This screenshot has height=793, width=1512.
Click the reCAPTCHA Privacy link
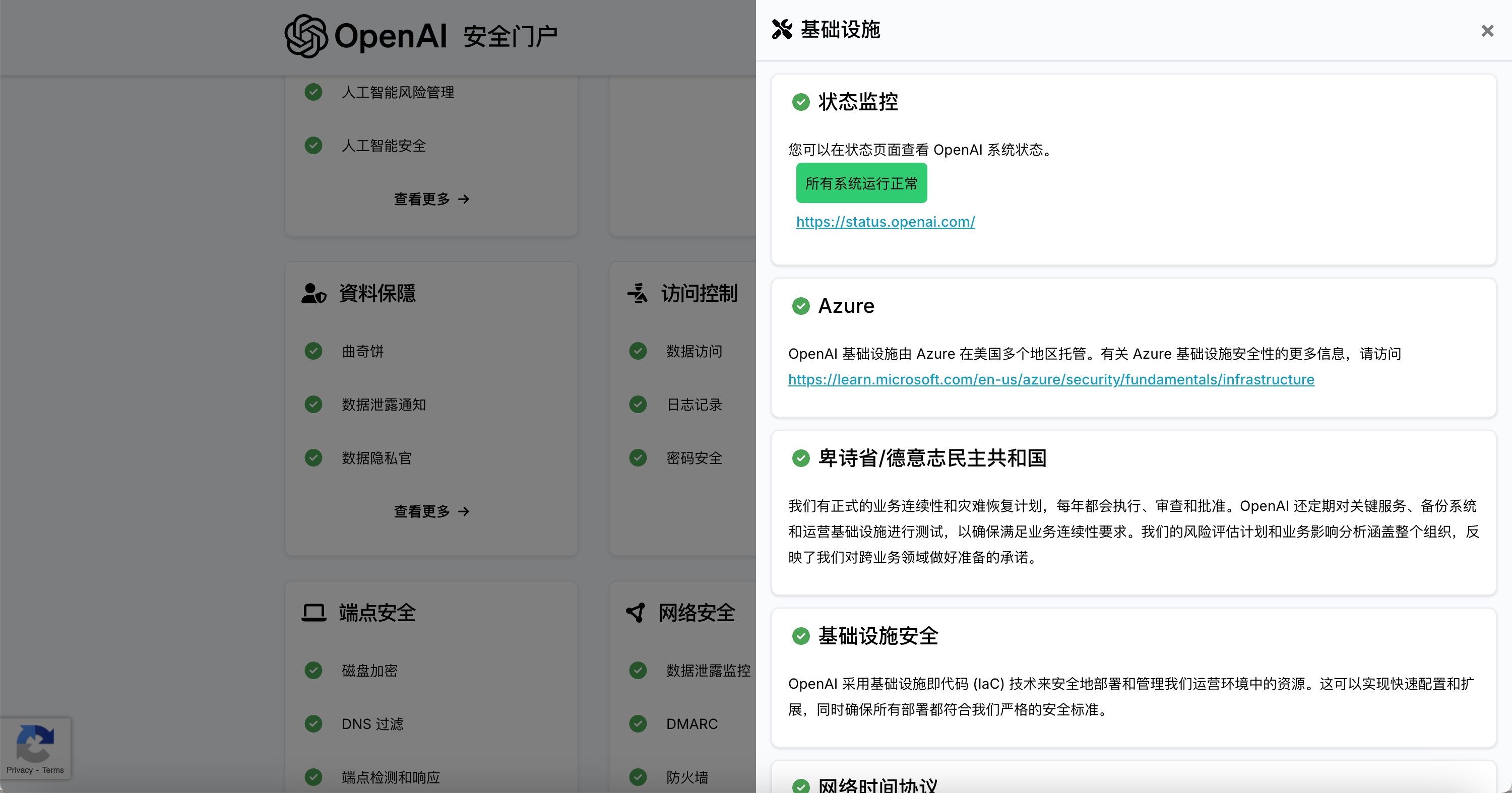(x=19, y=770)
